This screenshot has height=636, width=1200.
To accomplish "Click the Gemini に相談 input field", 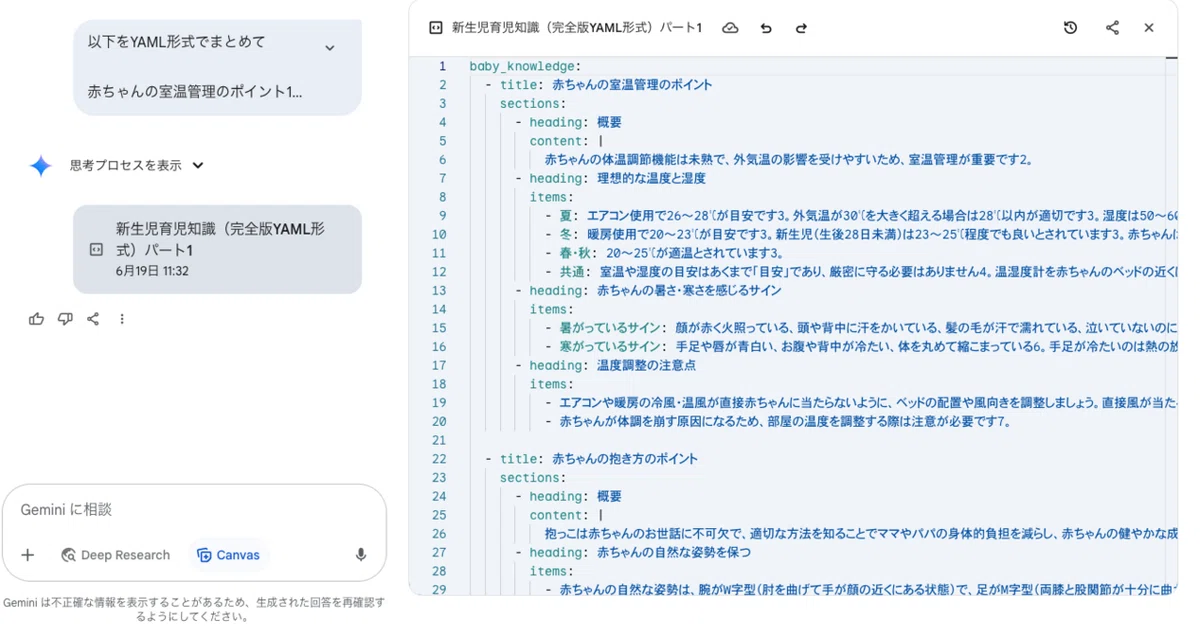I will (x=195, y=509).
